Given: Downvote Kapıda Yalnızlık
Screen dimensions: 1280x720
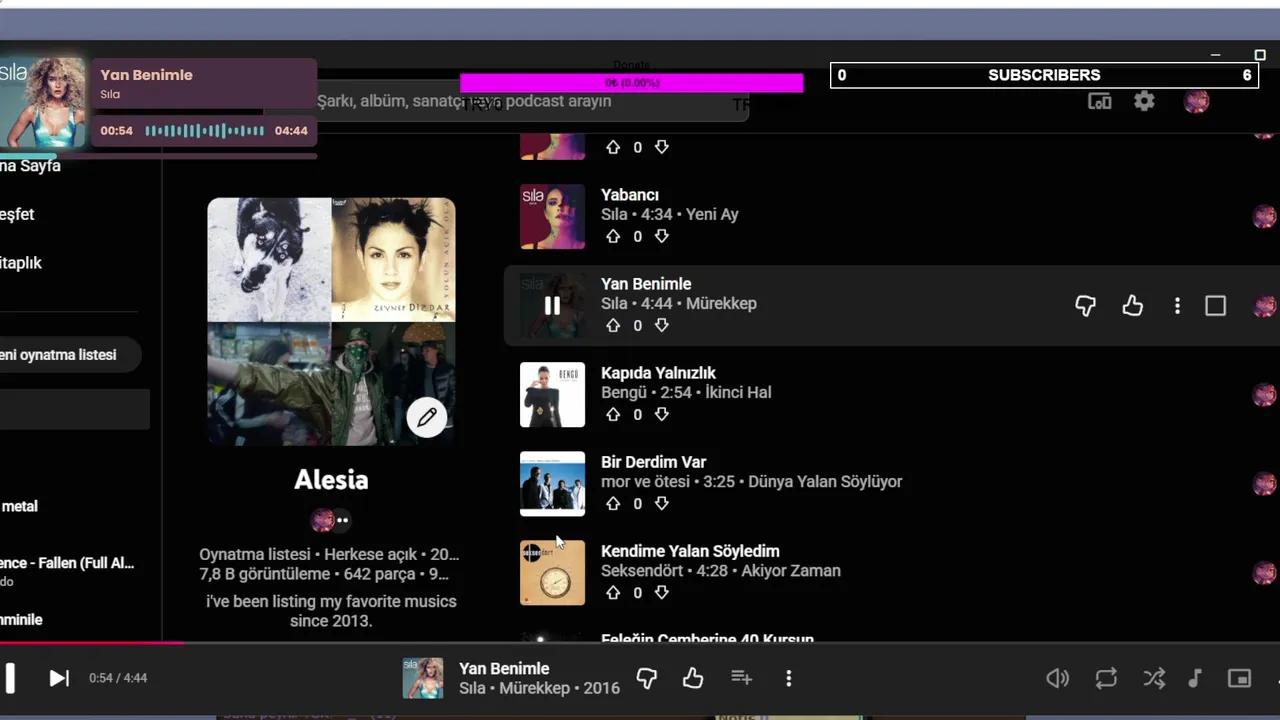Looking at the screenshot, I should 661,415.
